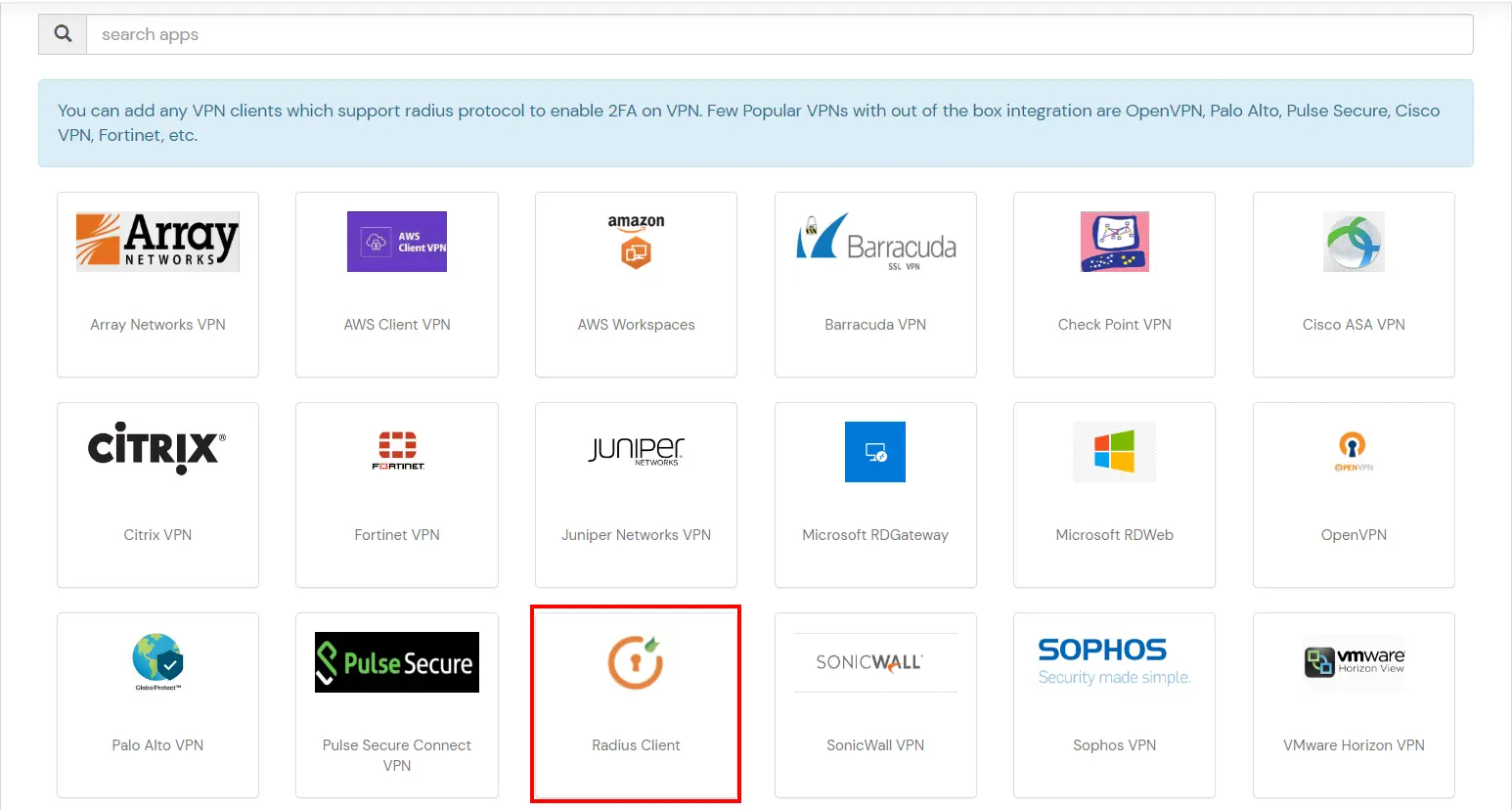This screenshot has height=810, width=1512.
Task: Click the Juniper Networks VPN label
Action: click(636, 535)
